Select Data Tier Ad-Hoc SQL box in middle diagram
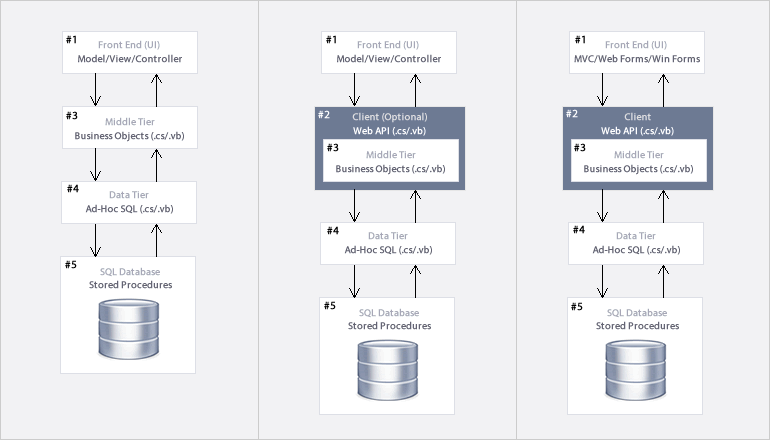This screenshot has height=440, width=770. click(x=389, y=243)
